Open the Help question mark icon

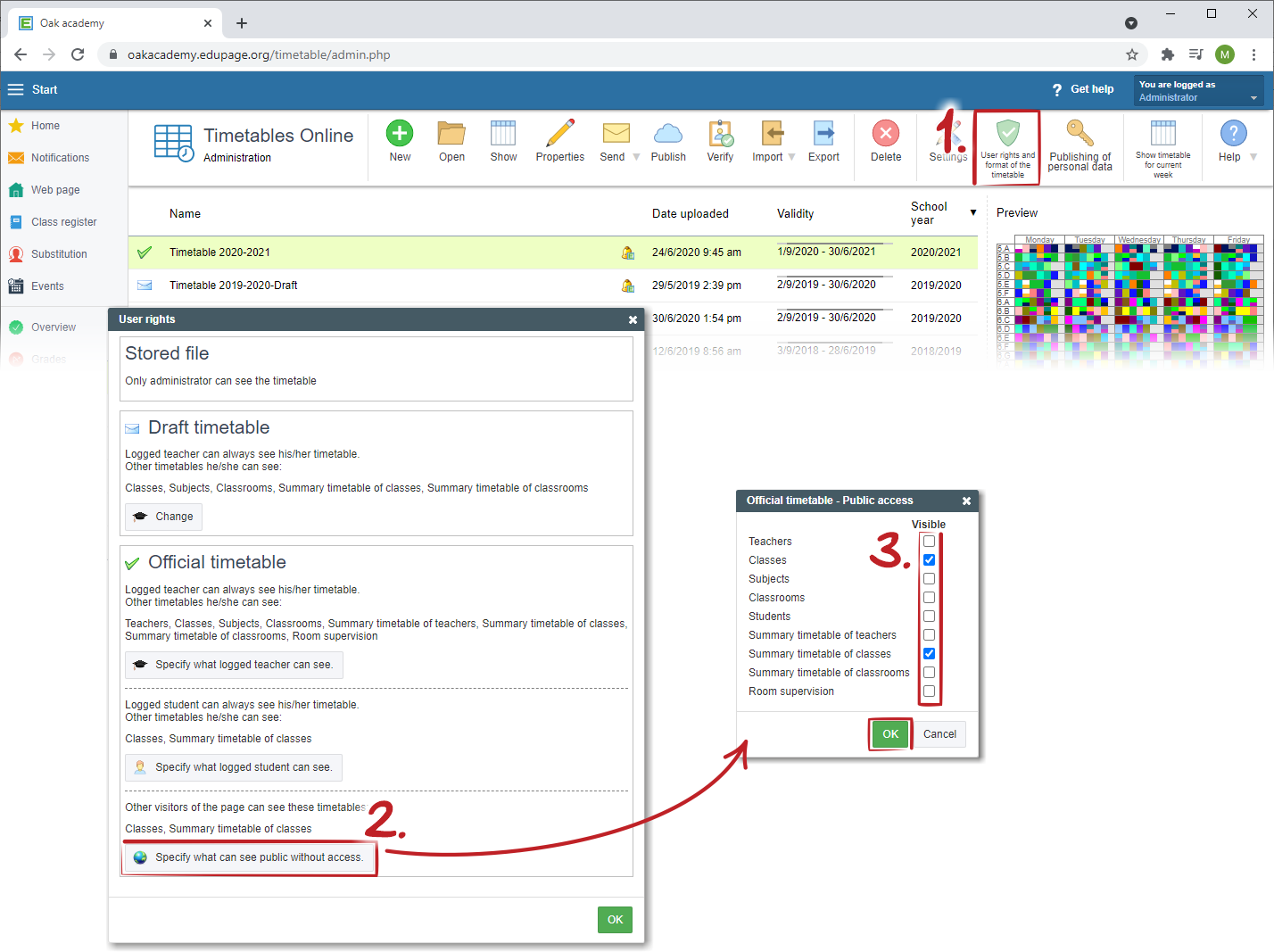[1233, 134]
